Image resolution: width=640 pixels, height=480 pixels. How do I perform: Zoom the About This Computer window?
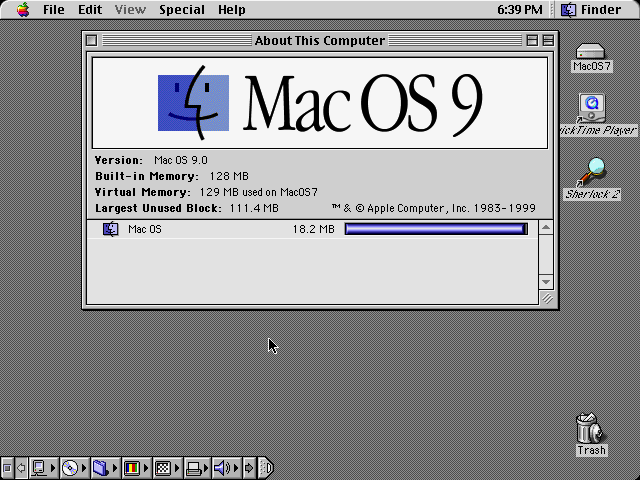pos(532,40)
